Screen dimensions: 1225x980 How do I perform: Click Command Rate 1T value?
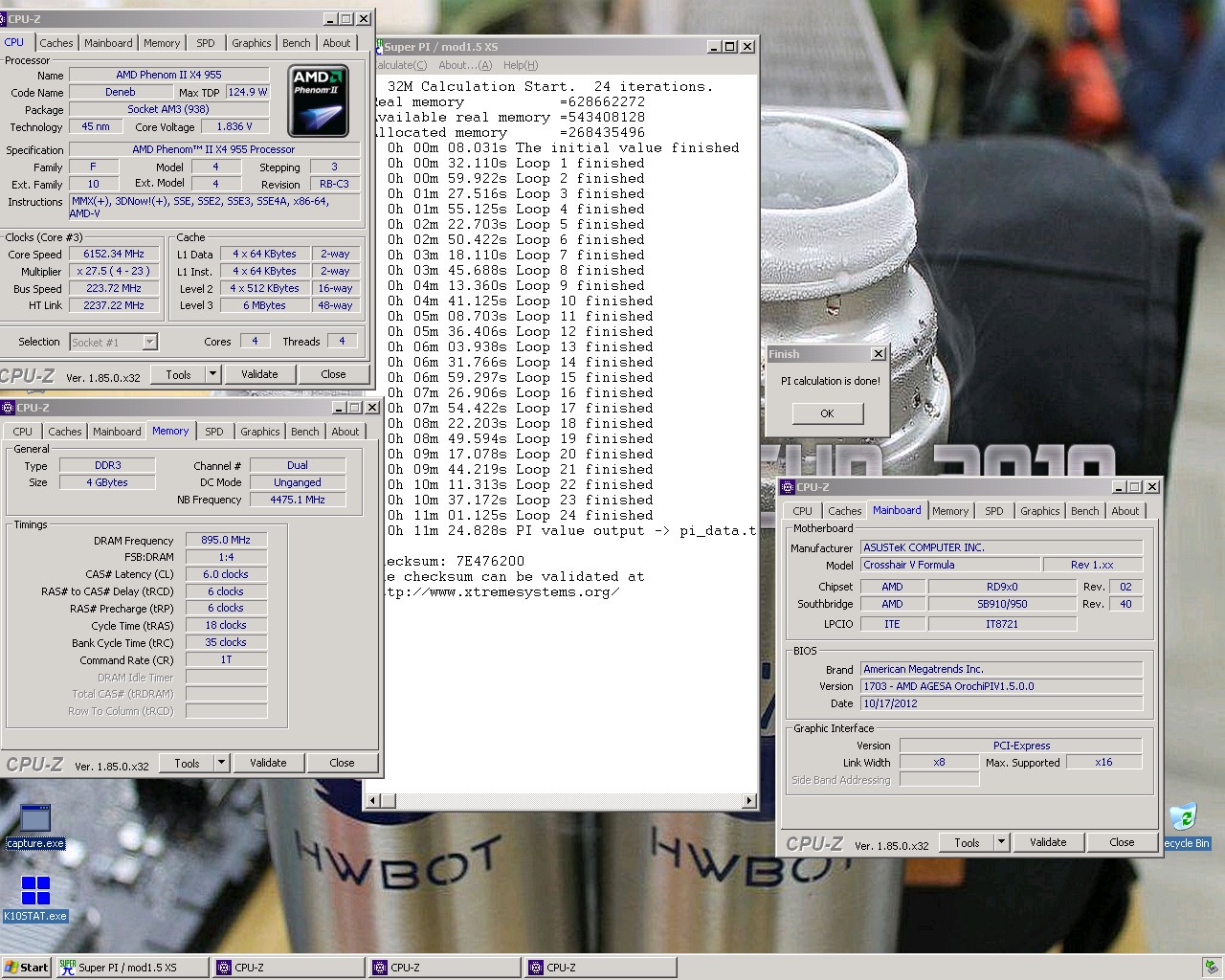pos(226,659)
